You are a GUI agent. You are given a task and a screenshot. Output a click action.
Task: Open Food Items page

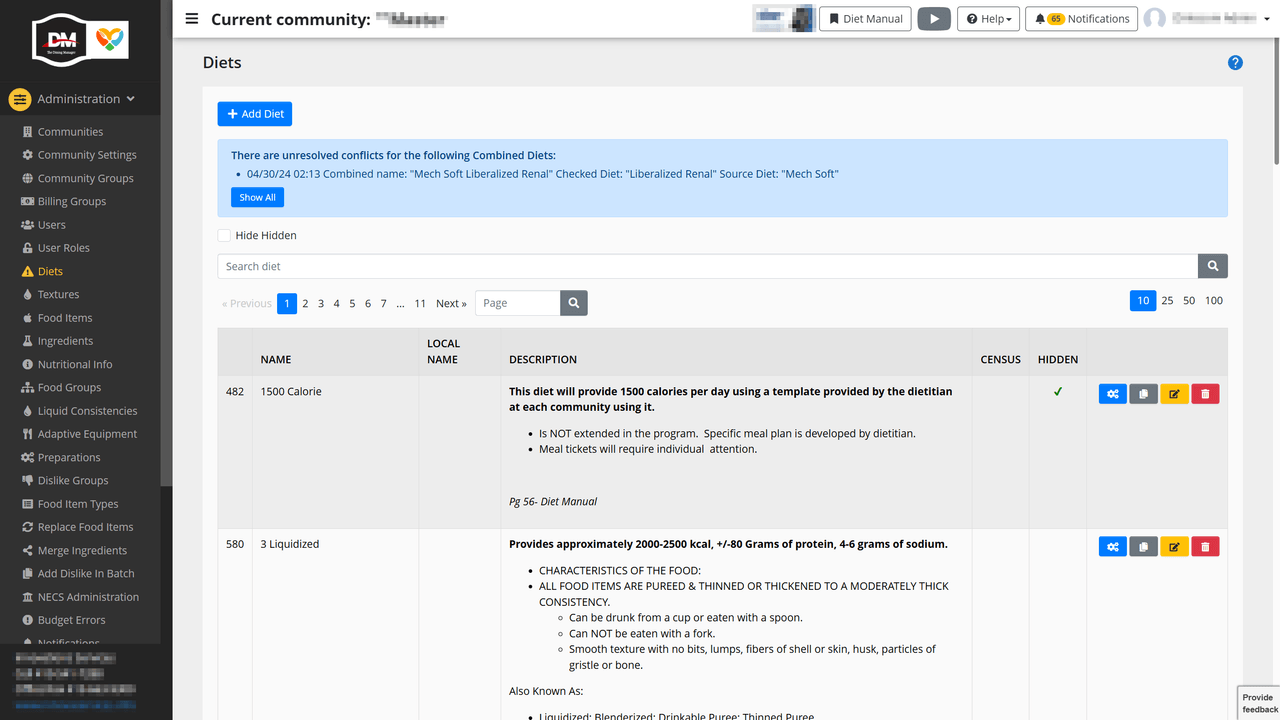pos(64,318)
